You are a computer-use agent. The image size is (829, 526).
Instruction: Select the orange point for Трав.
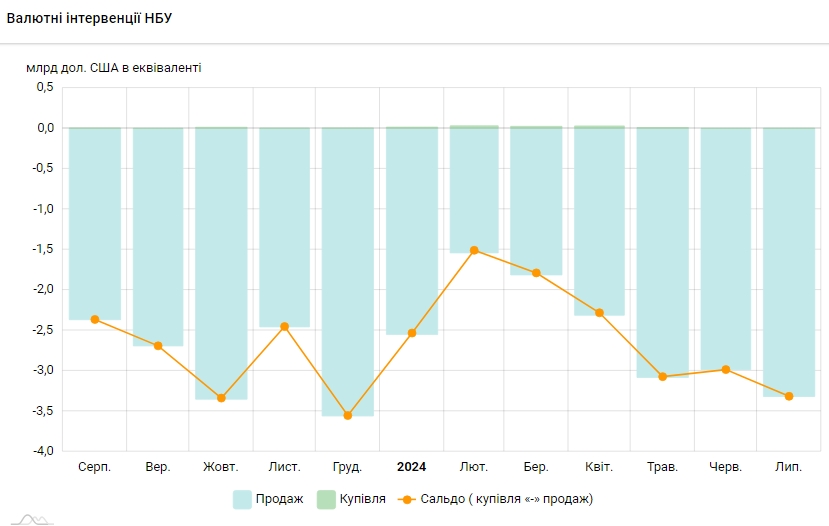(x=662, y=377)
